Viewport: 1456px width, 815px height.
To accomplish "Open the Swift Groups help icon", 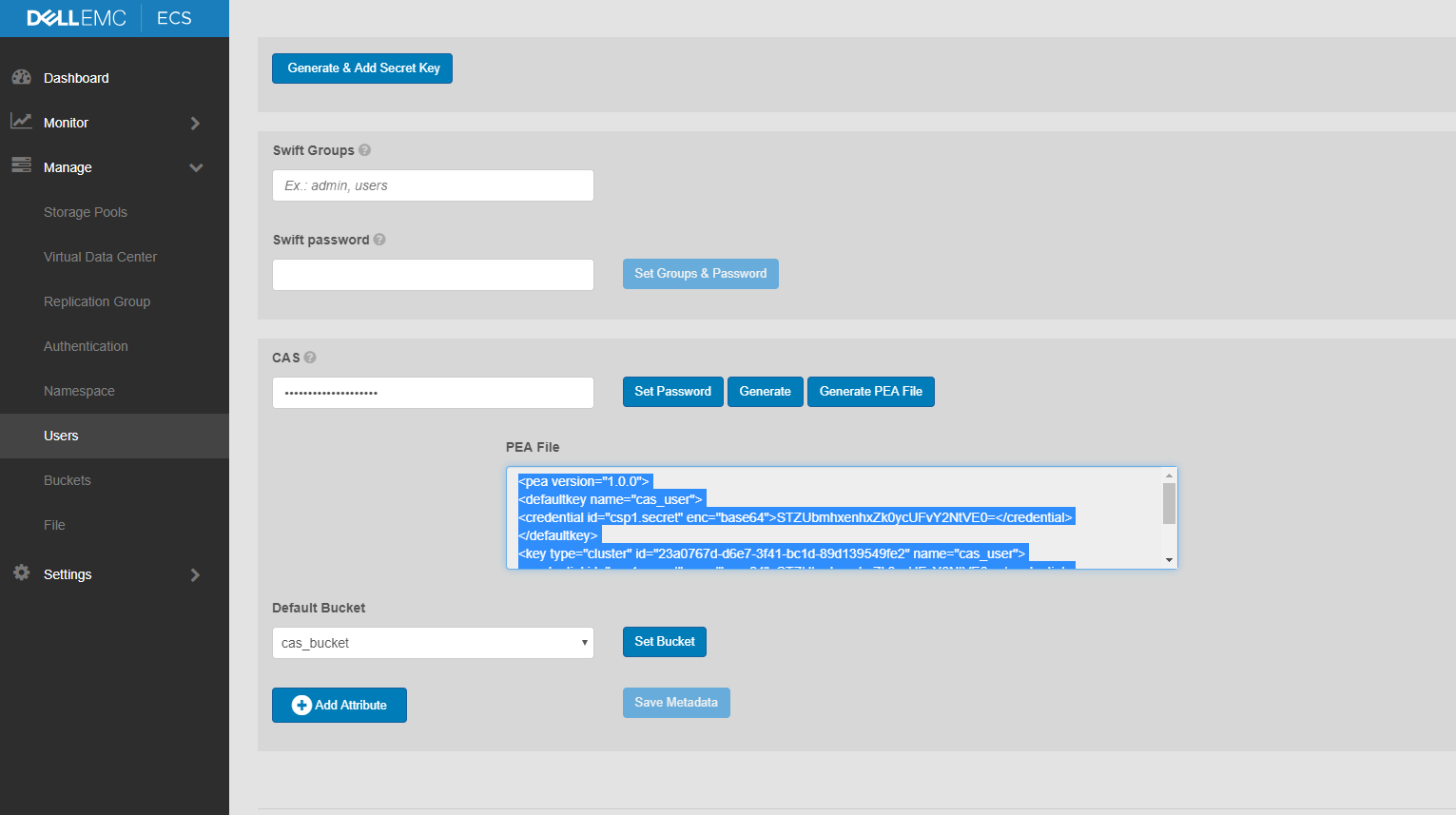I will point(366,149).
